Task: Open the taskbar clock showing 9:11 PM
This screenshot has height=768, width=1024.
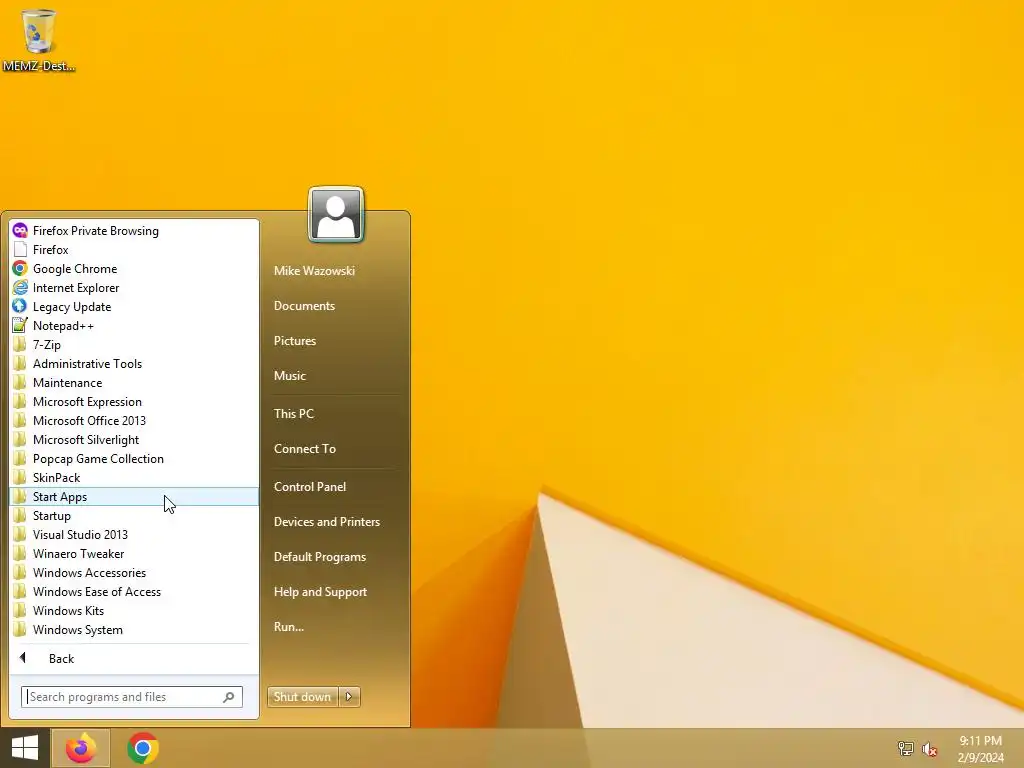Action: click(980, 749)
